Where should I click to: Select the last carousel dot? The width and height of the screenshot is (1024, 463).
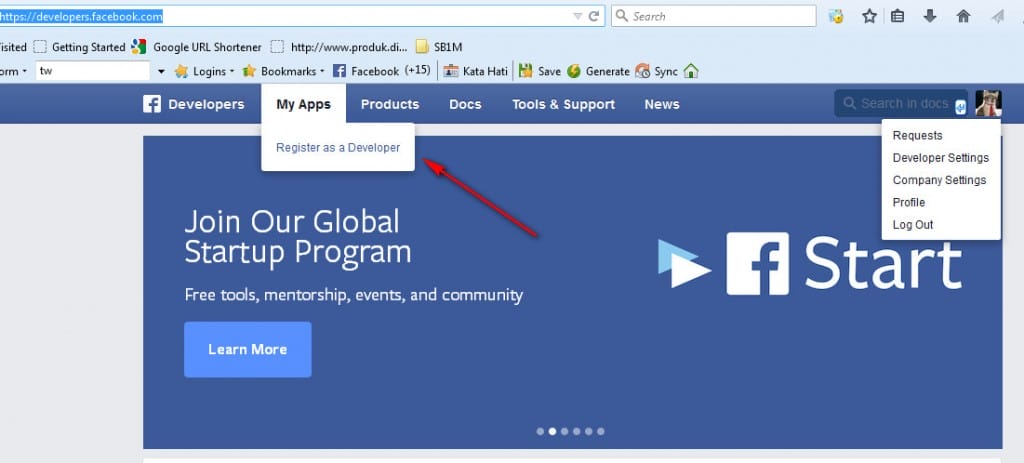(x=601, y=431)
